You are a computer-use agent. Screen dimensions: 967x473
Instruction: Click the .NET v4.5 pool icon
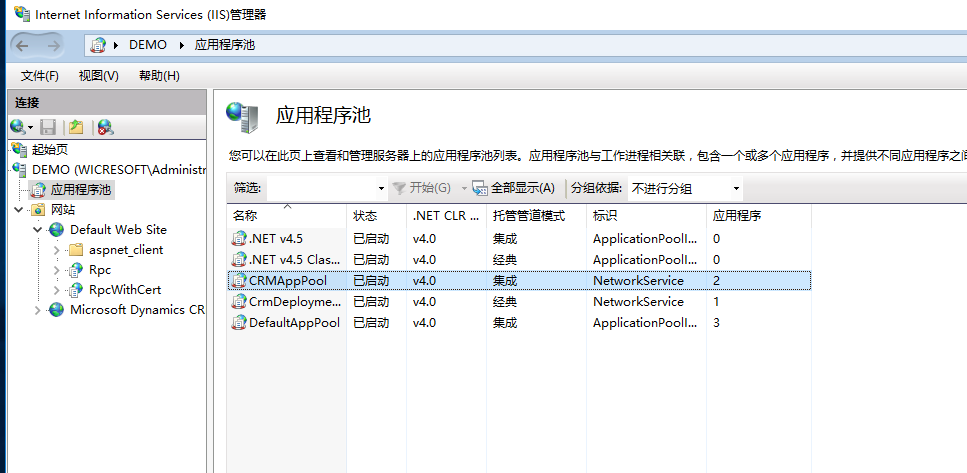[239, 239]
